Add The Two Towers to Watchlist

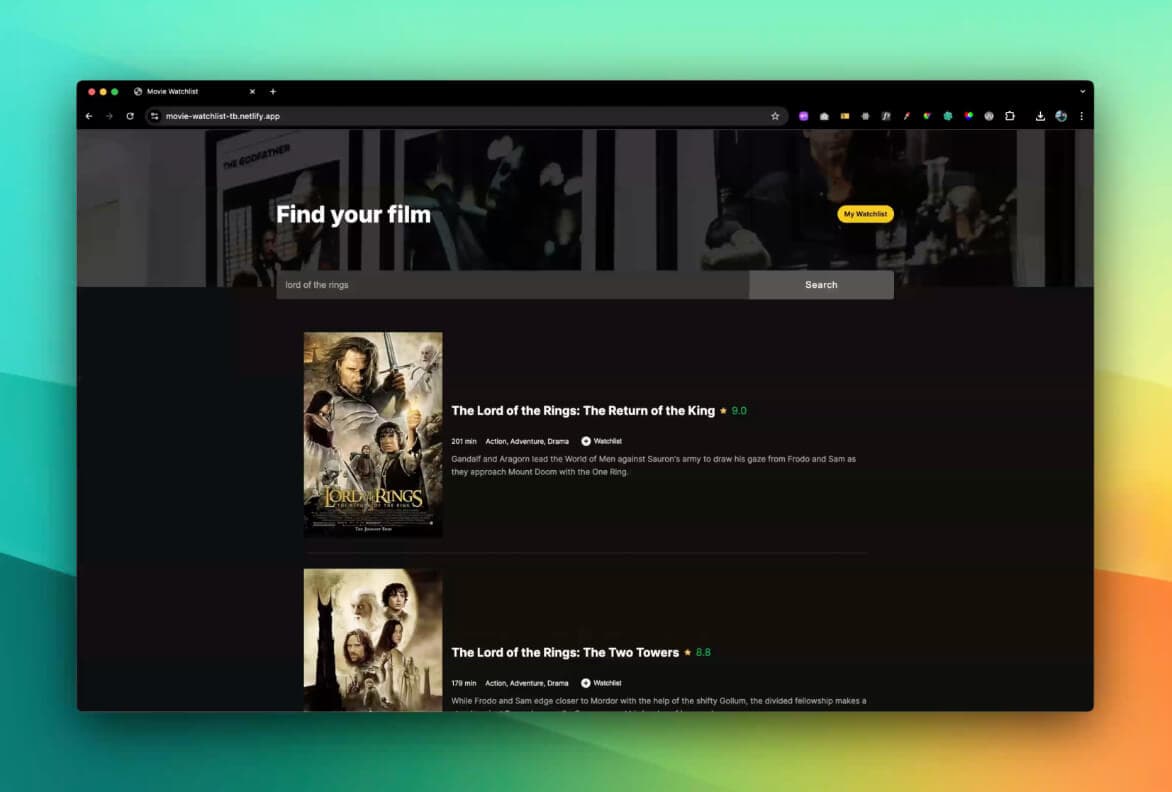(x=599, y=683)
